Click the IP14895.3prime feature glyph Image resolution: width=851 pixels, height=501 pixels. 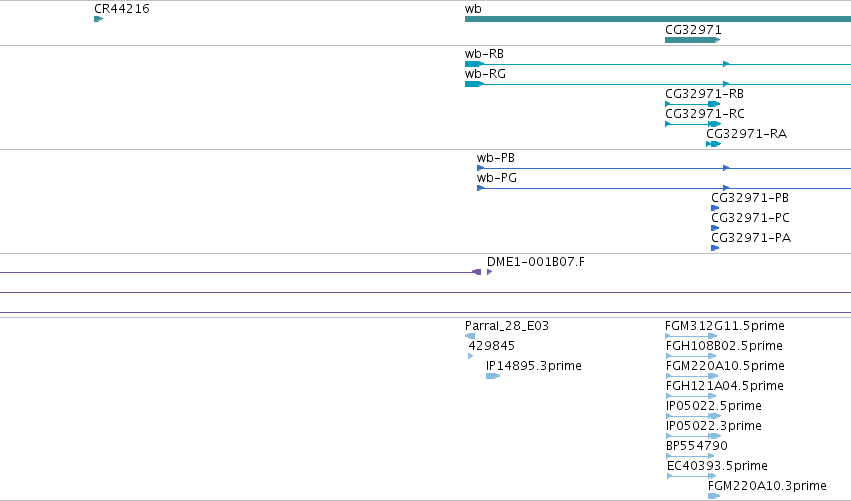(493, 376)
